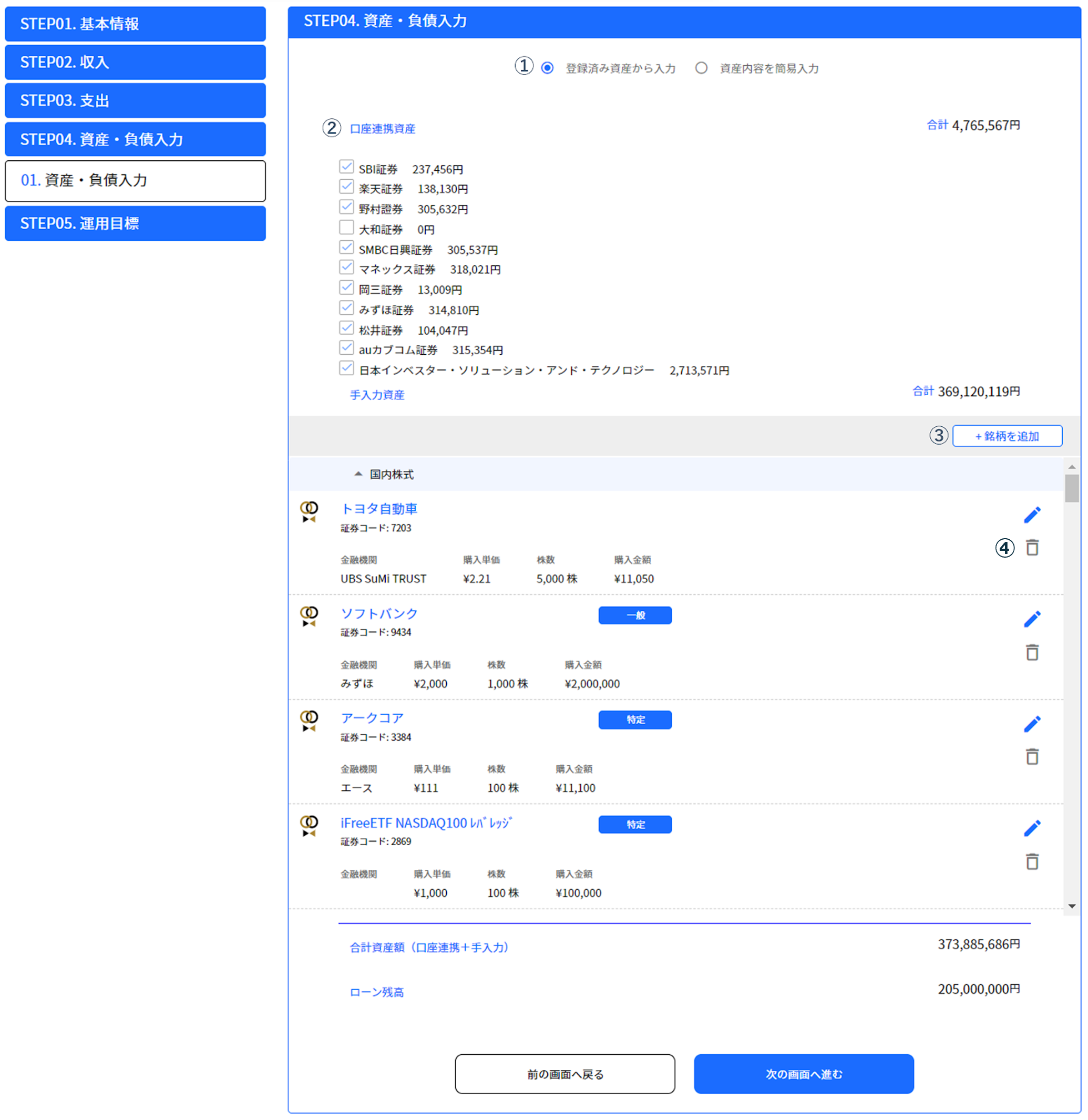Delete the ソフトバンク holding via trash icon
This screenshot has height=1120, width=1088.
click(x=1032, y=653)
